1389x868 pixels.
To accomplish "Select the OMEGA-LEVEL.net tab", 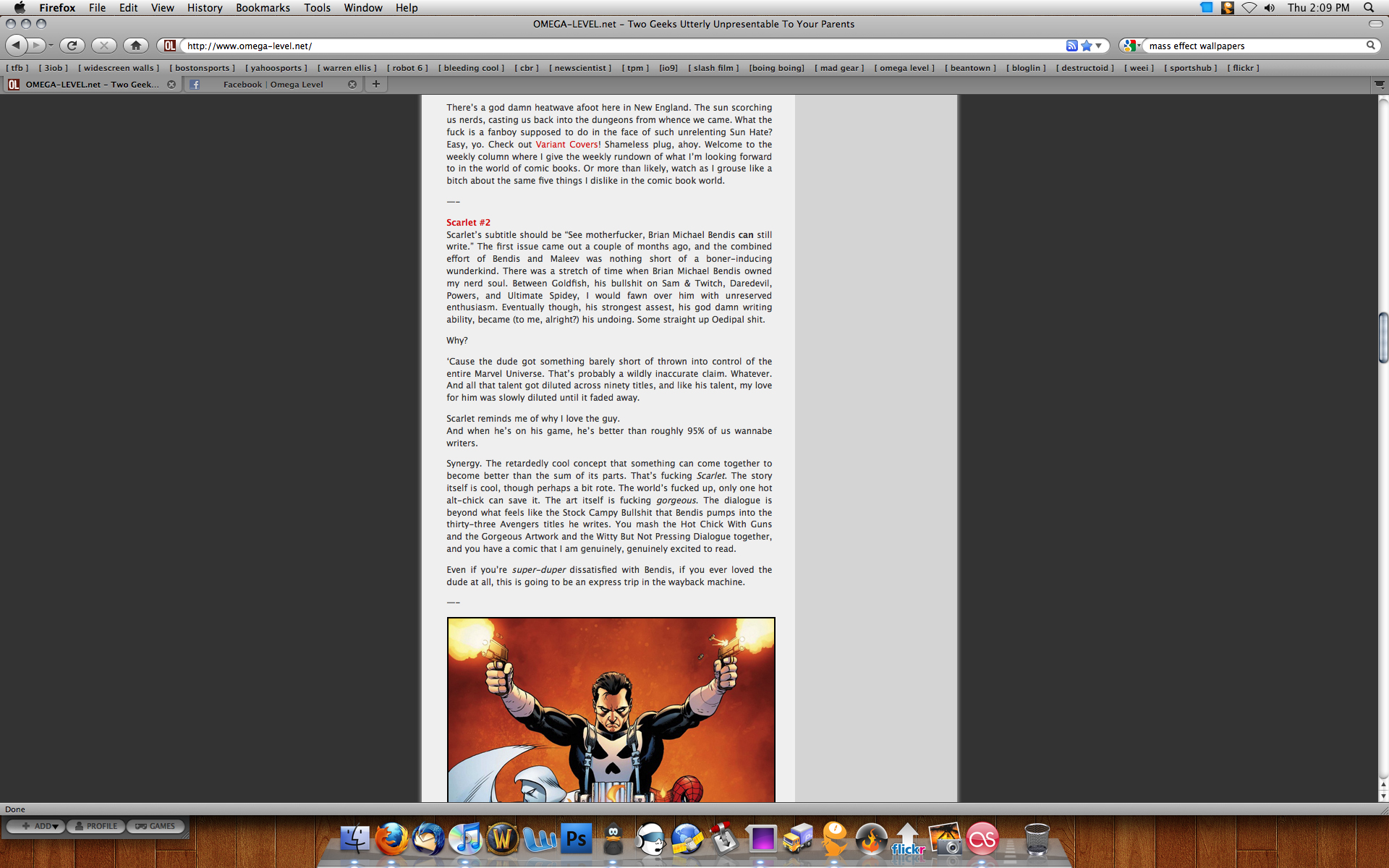I will (x=92, y=85).
